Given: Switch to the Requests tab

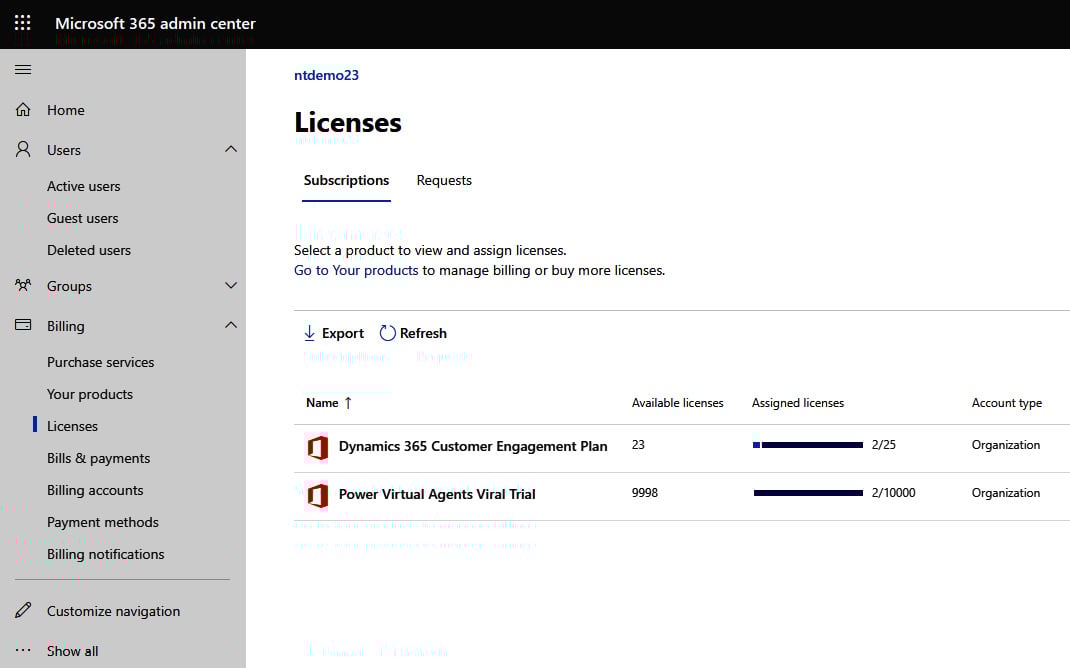Looking at the screenshot, I should (x=444, y=180).
